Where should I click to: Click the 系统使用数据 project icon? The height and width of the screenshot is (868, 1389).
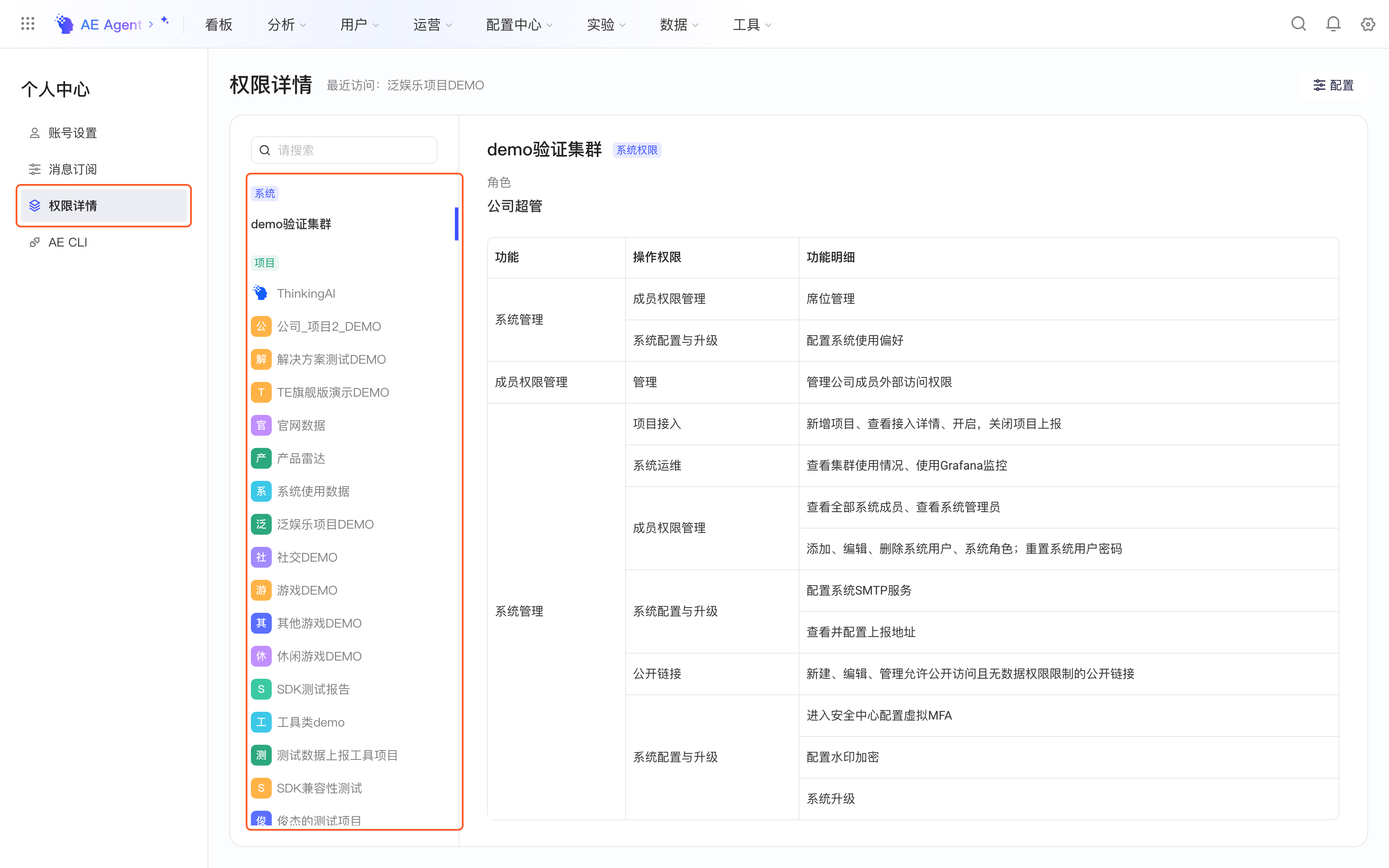click(x=261, y=491)
